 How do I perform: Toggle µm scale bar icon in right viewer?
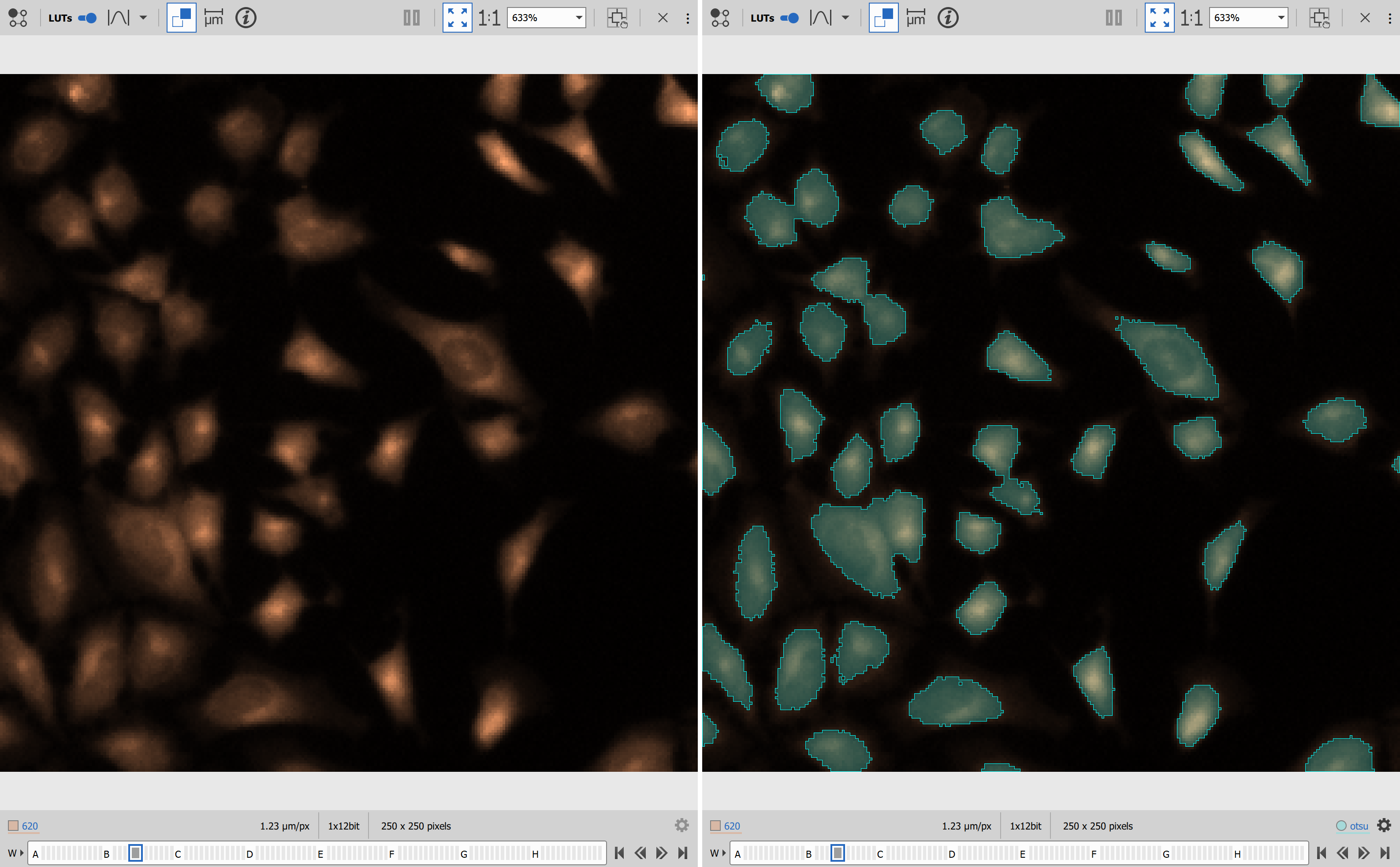click(x=916, y=18)
